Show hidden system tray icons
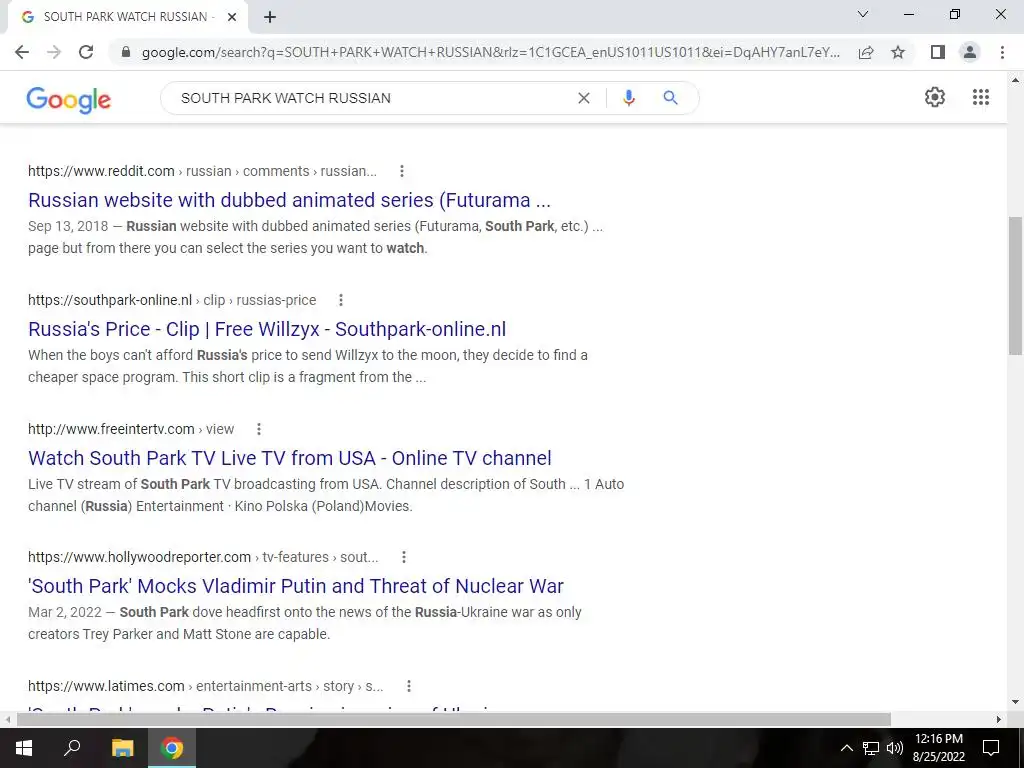Viewport: 1024px width, 768px height. (846, 748)
